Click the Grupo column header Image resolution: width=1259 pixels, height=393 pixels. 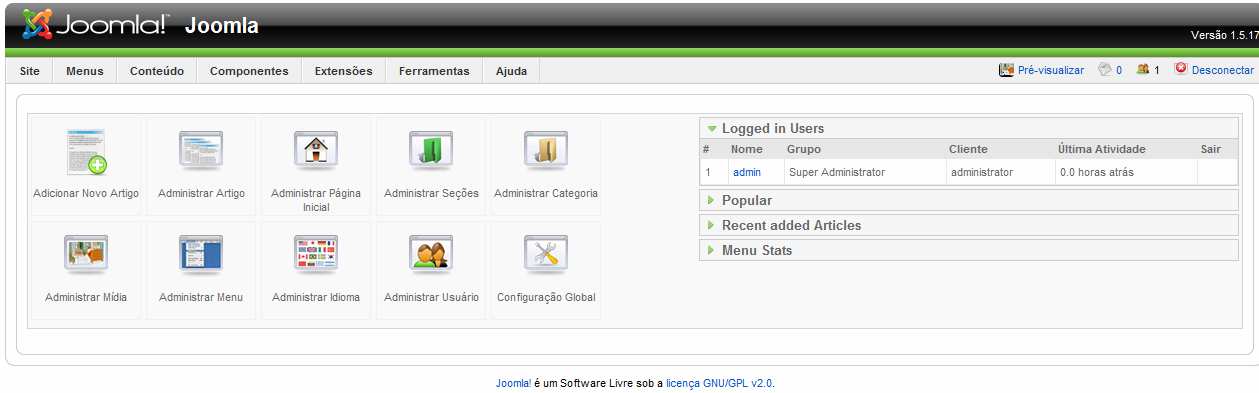tap(804, 149)
